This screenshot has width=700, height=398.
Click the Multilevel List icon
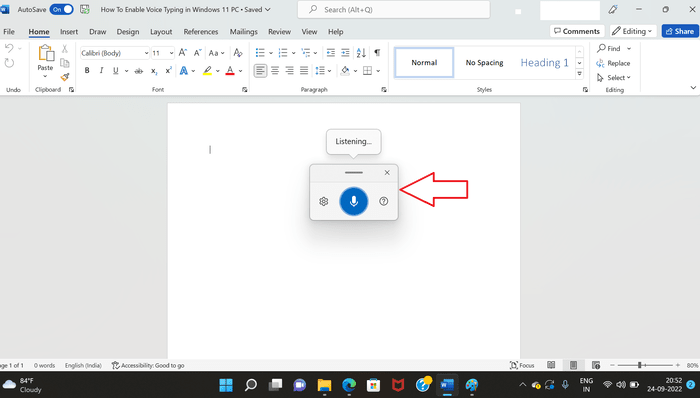[x=305, y=53]
